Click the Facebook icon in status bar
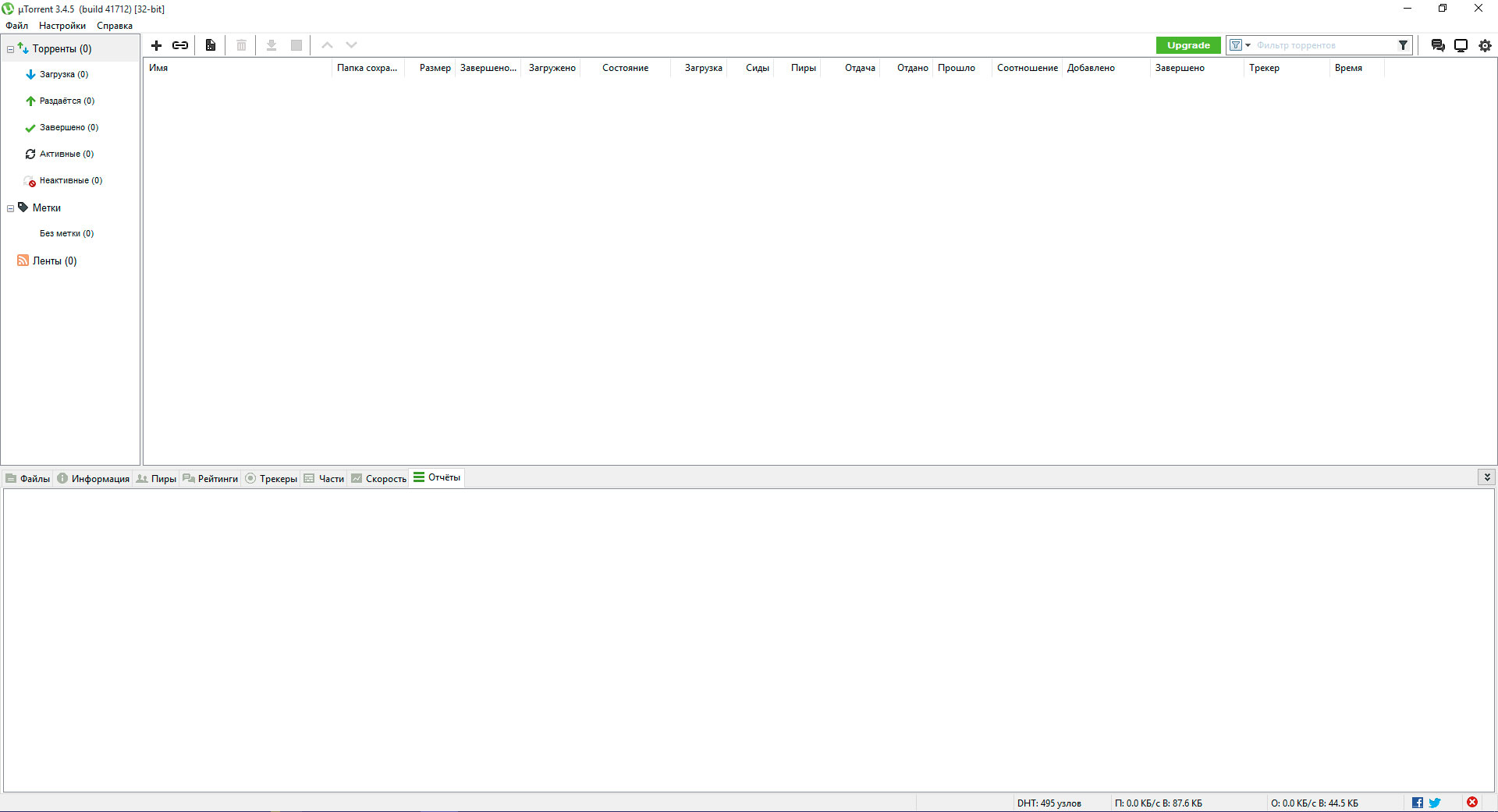 [x=1417, y=803]
